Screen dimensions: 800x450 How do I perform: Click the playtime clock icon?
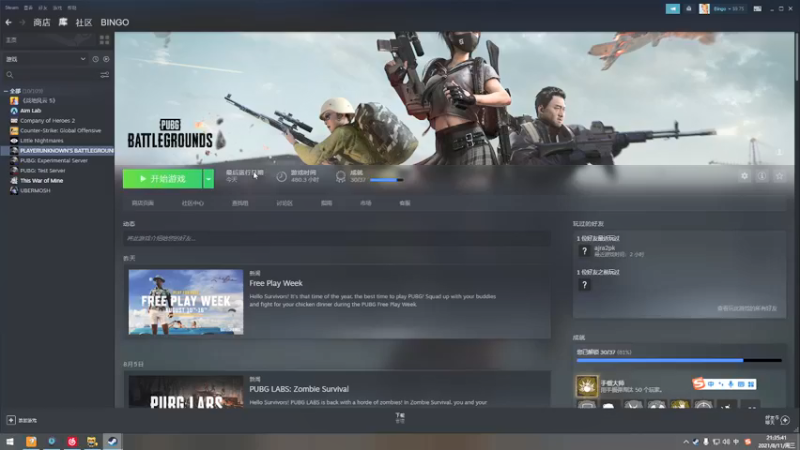282,177
